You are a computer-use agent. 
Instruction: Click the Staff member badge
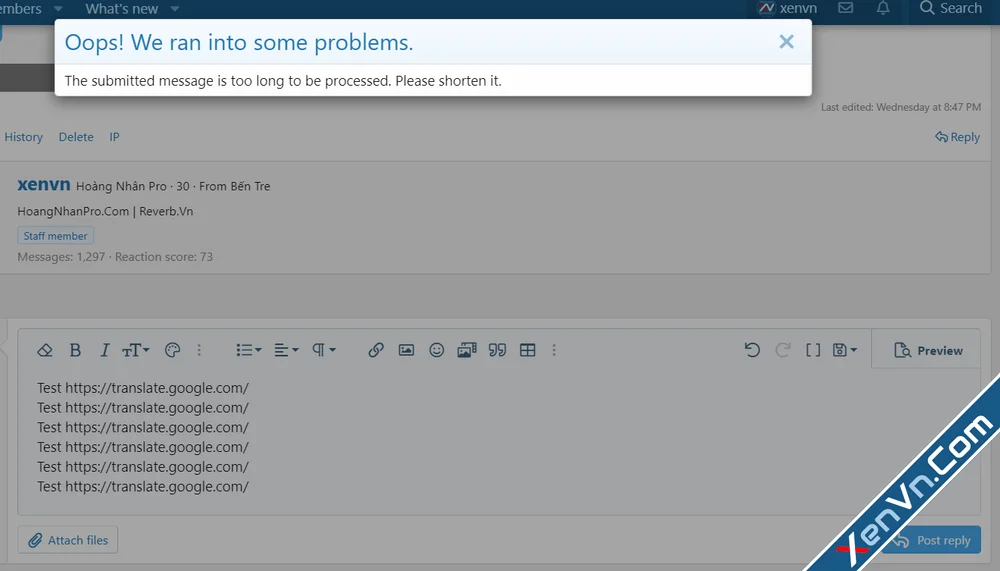point(55,236)
